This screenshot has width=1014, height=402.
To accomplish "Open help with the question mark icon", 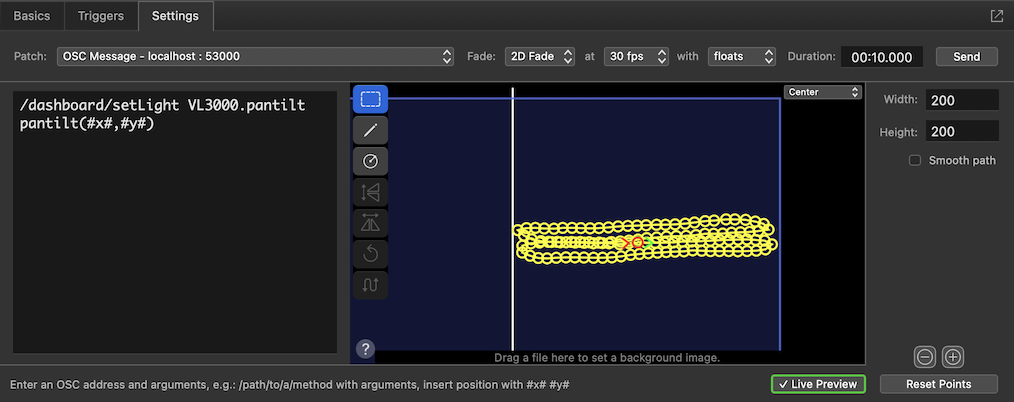I will pos(366,349).
